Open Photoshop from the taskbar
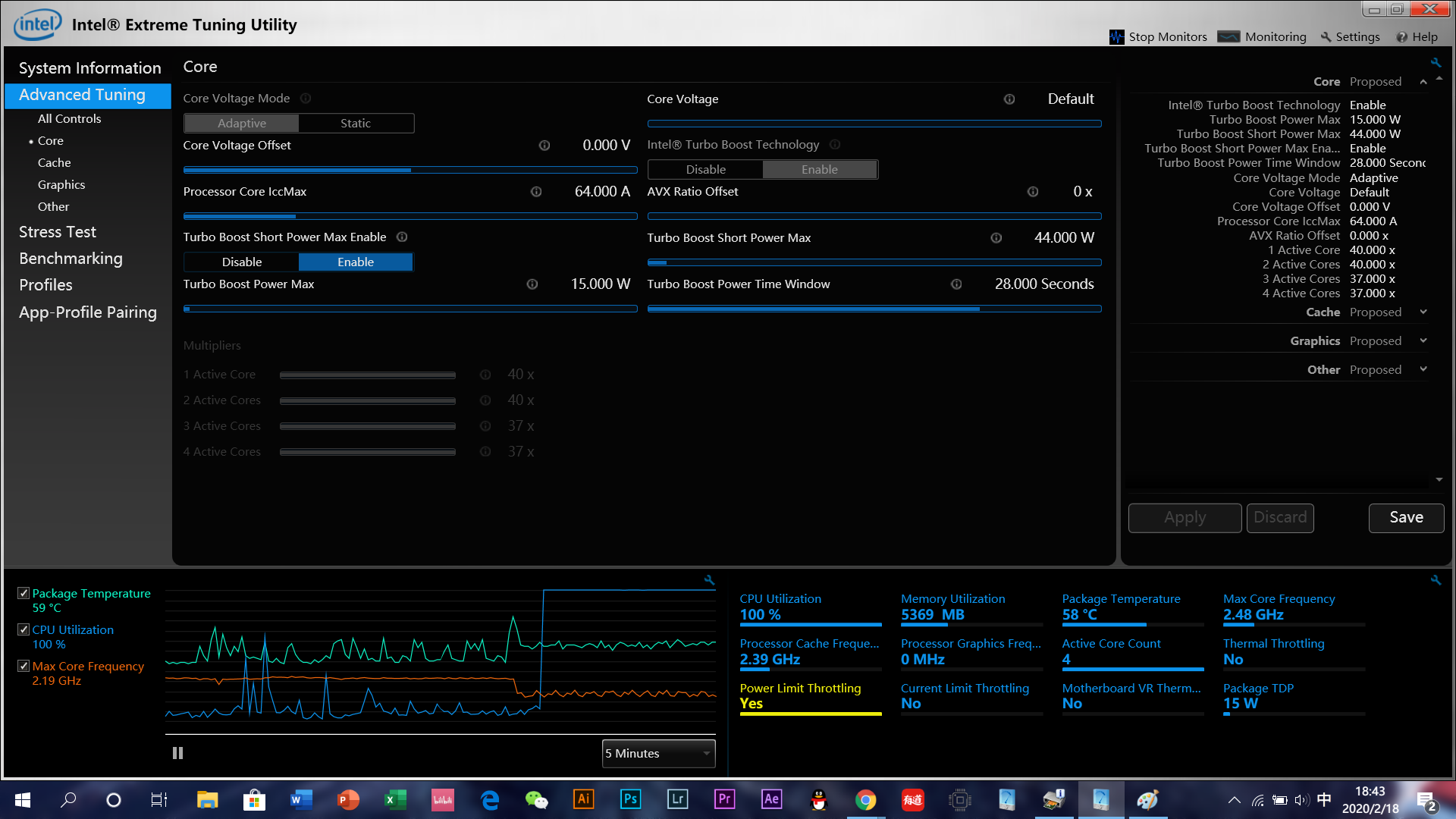Screen dimensions: 1456x819 (630, 799)
